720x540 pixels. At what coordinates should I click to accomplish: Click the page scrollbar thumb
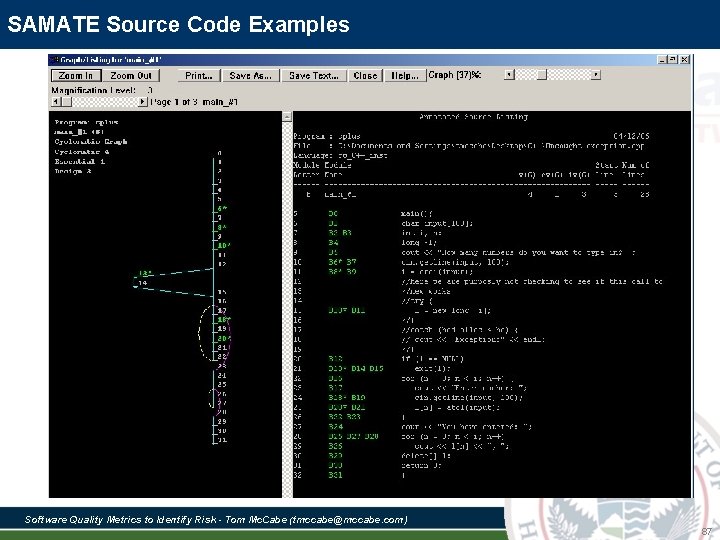(67, 101)
